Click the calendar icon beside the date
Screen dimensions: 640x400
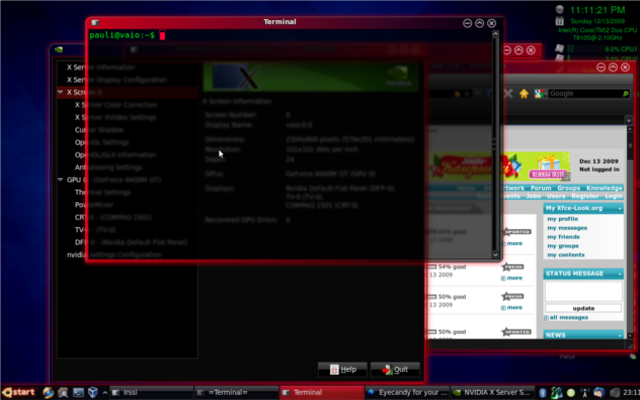point(560,21)
